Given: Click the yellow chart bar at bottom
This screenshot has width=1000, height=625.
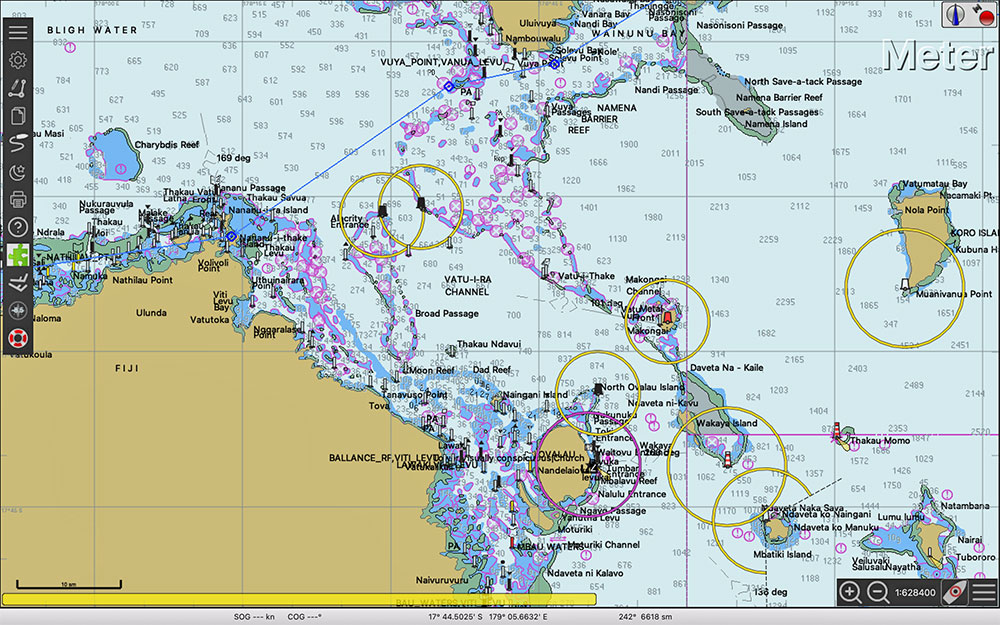Looking at the screenshot, I should tap(300, 600).
